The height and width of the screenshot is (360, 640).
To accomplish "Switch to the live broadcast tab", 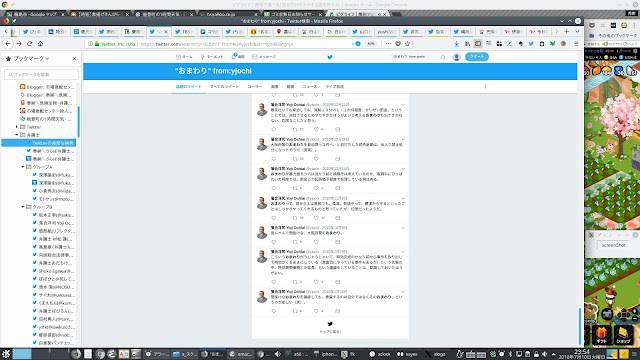I will [x=334, y=87].
